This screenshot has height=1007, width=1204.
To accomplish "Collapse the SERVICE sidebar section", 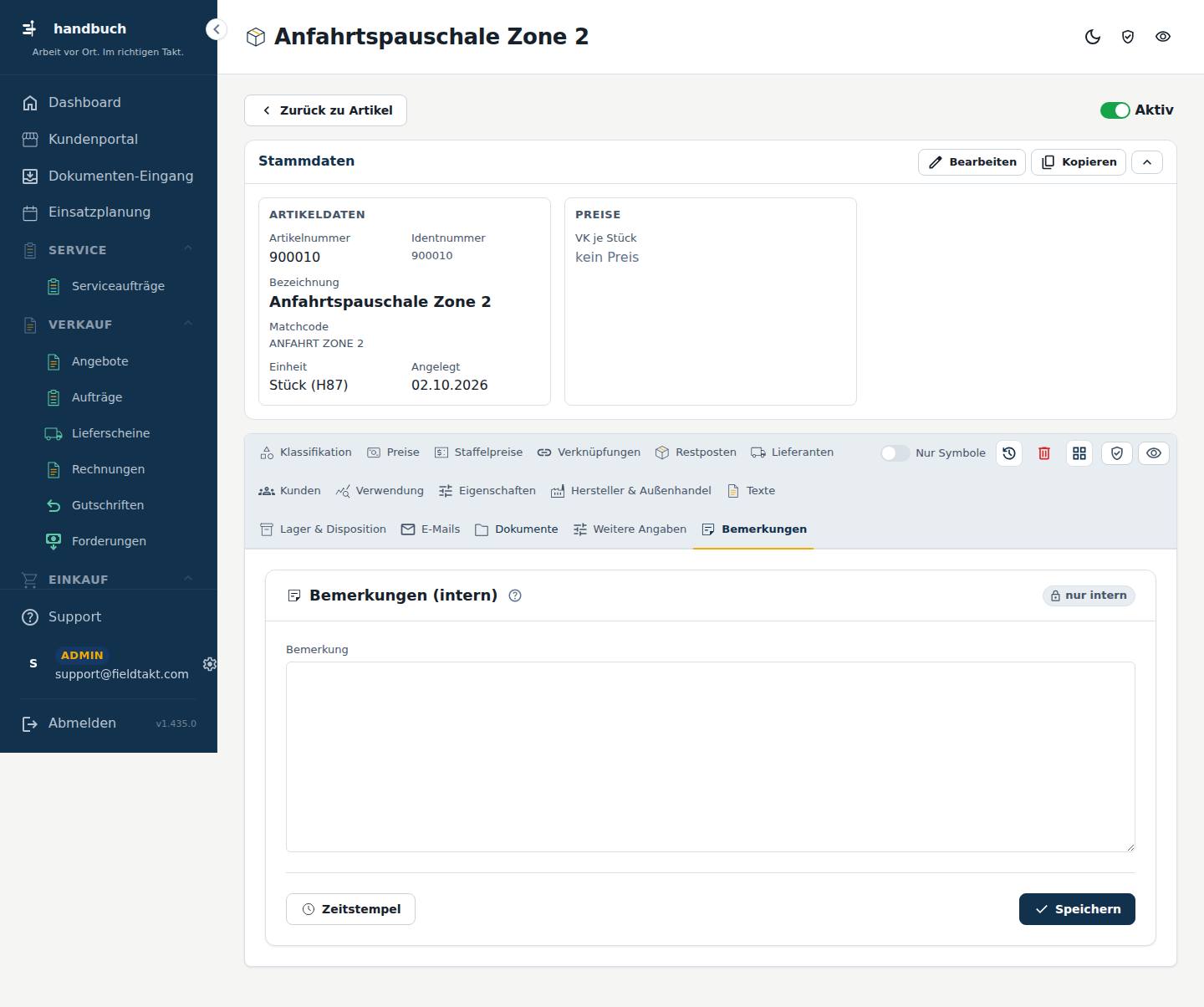I will click(x=188, y=249).
